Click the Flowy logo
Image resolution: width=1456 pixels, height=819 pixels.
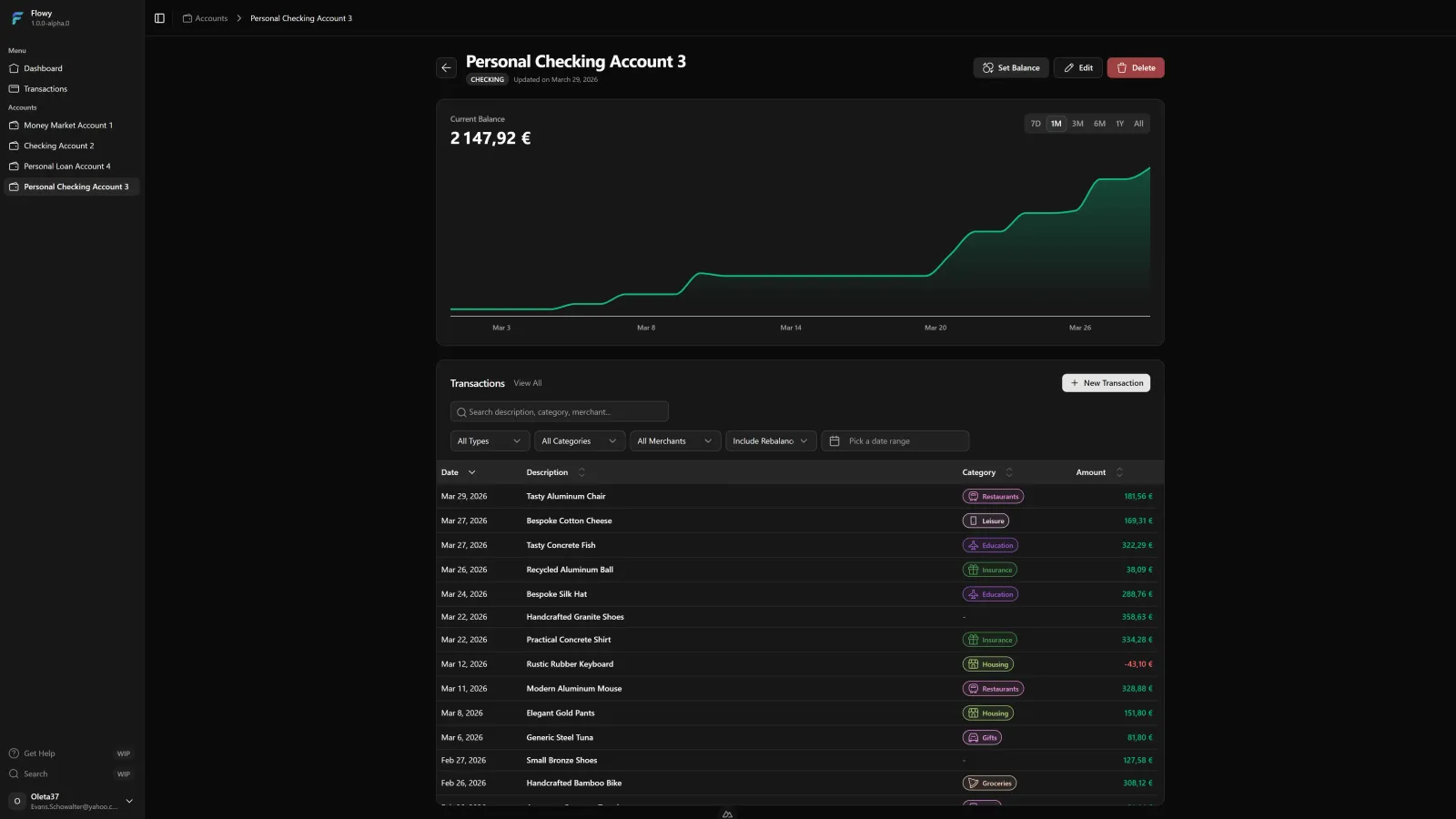tap(16, 17)
